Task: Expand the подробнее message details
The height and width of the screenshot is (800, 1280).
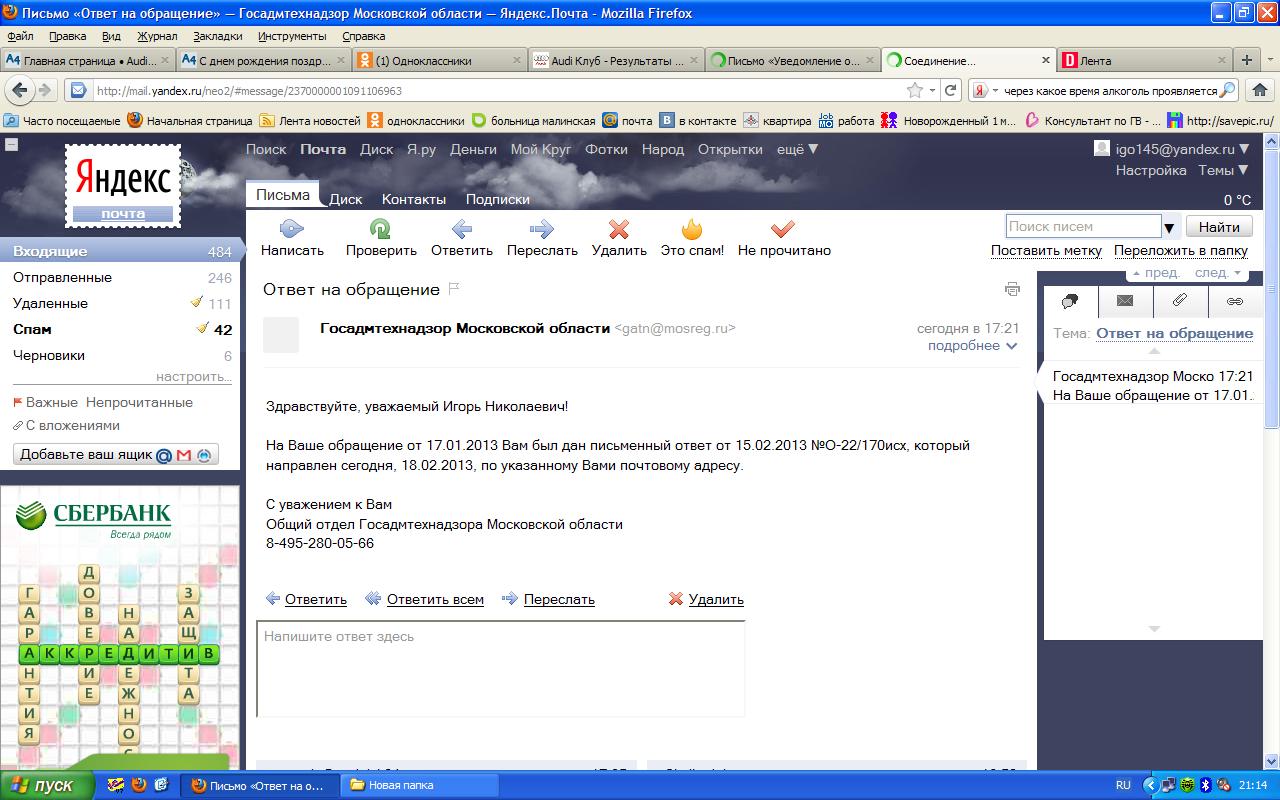Action: tap(972, 345)
